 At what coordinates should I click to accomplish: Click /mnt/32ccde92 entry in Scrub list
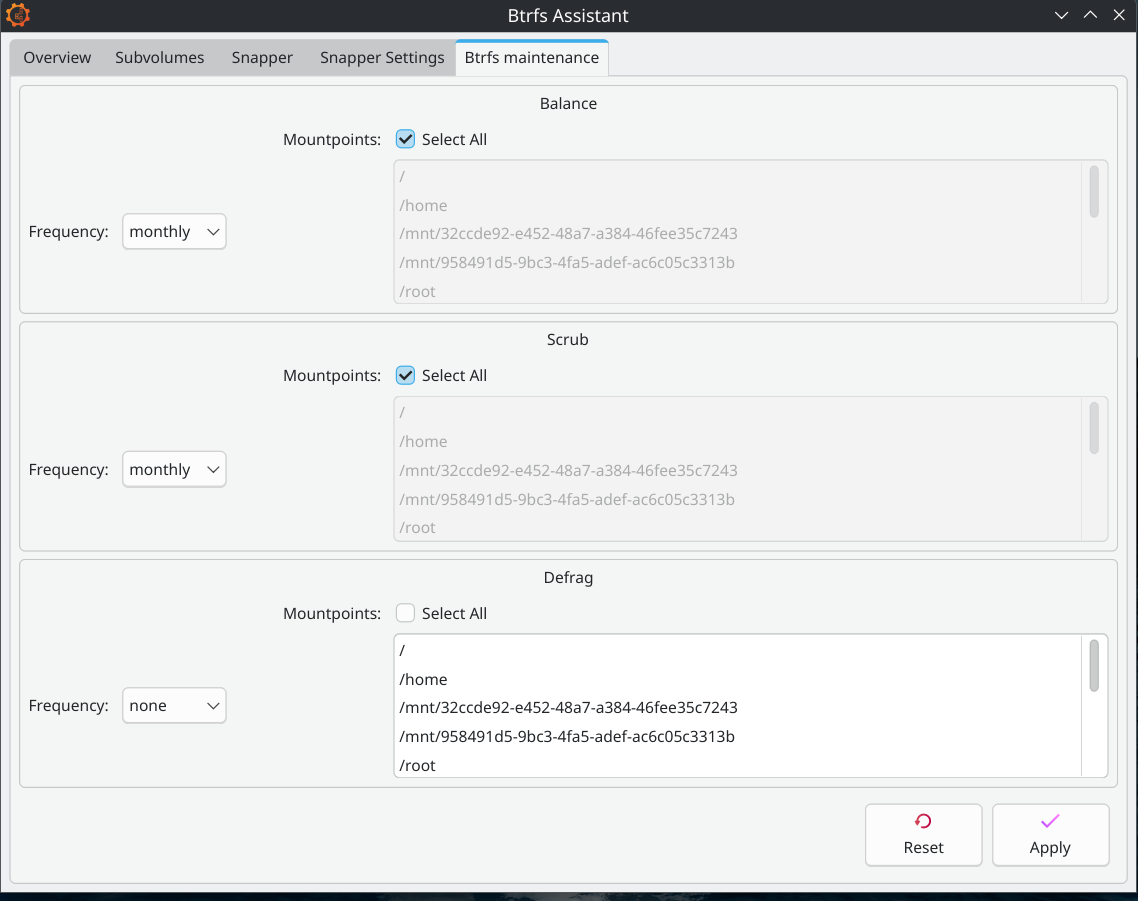(x=738, y=470)
